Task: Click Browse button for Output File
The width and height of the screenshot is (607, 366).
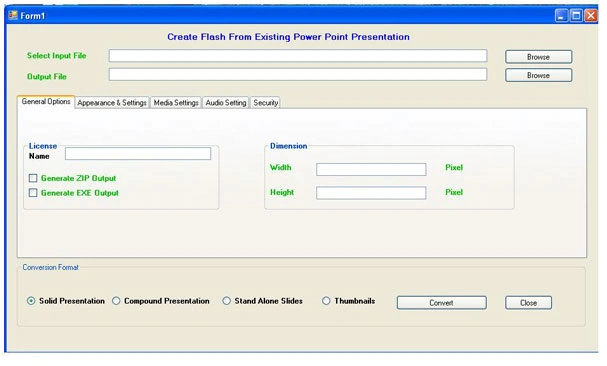Action: [538, 75]
